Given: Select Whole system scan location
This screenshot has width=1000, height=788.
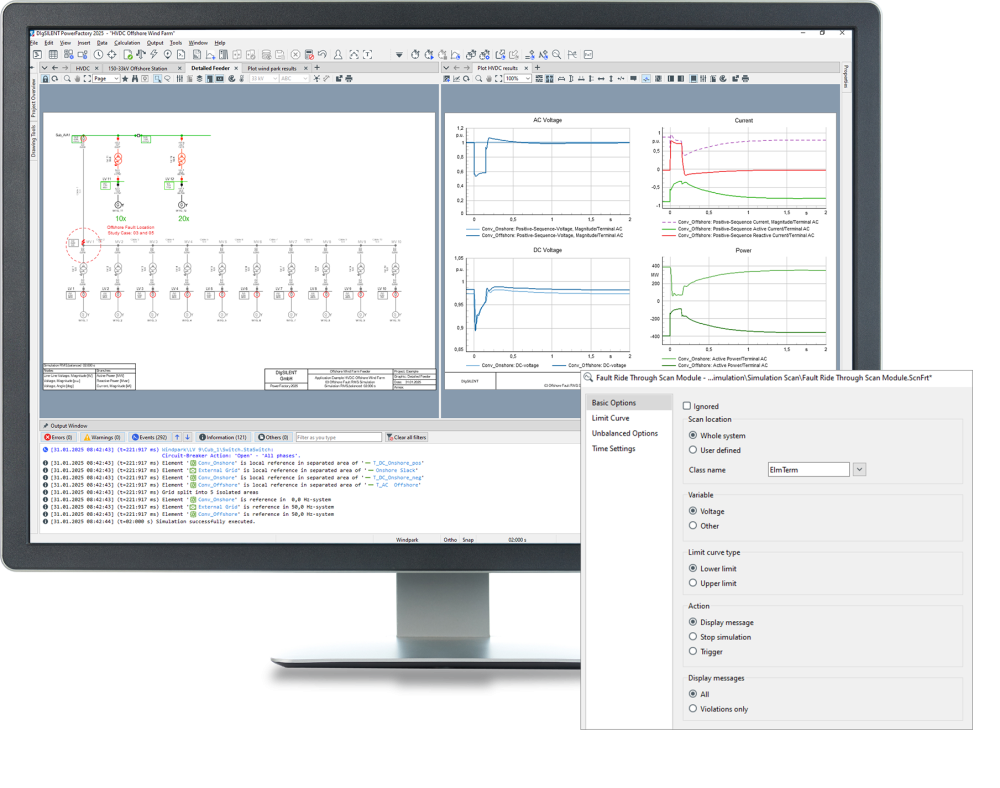Looking at the screenshot, I should tap(693, 435).
